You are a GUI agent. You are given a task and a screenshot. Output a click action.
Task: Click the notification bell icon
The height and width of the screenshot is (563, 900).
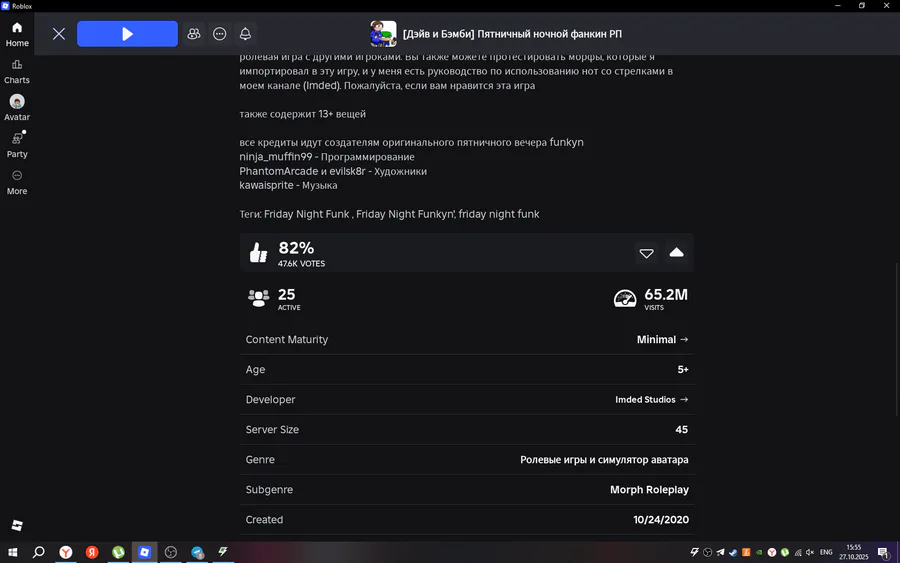click(x=245, y=34)
